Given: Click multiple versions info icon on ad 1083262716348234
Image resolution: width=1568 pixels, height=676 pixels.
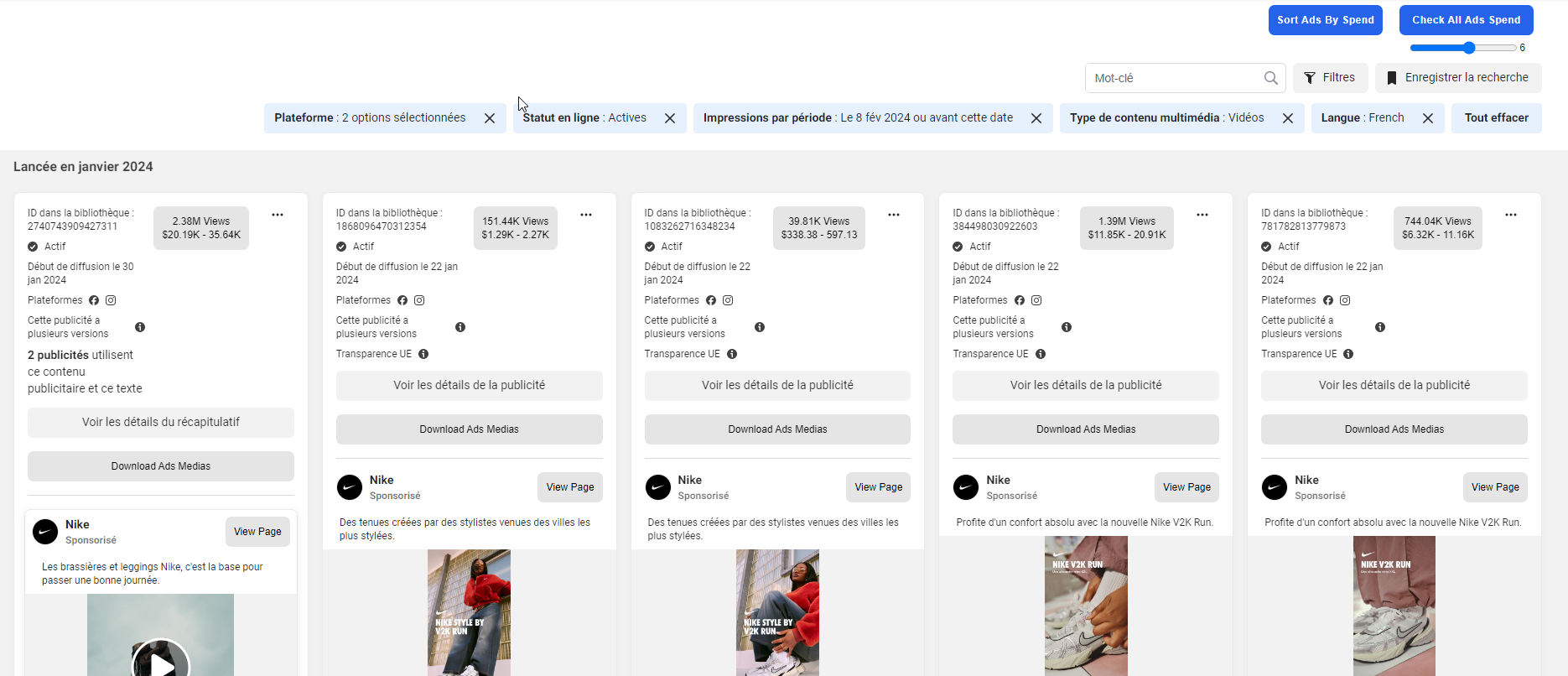Looking at the screenshot, I should [760, 327].
